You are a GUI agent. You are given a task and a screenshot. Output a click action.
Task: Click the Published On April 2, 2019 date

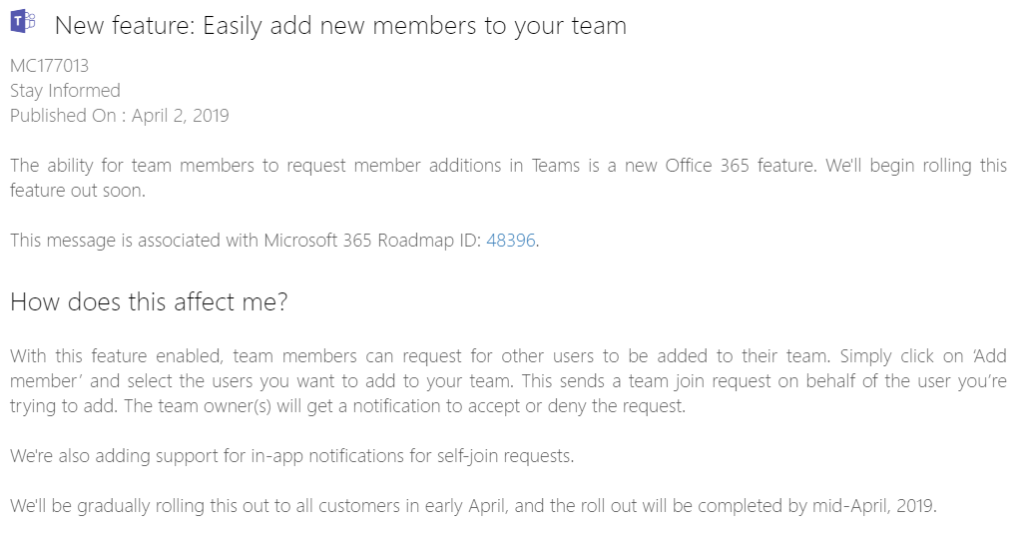click(x=120, y=116)
